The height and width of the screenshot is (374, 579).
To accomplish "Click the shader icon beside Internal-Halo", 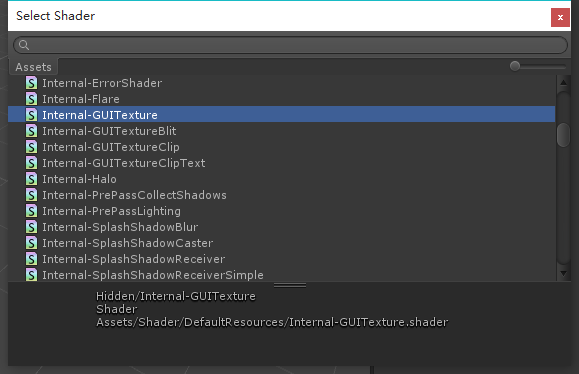I will 31,179.
